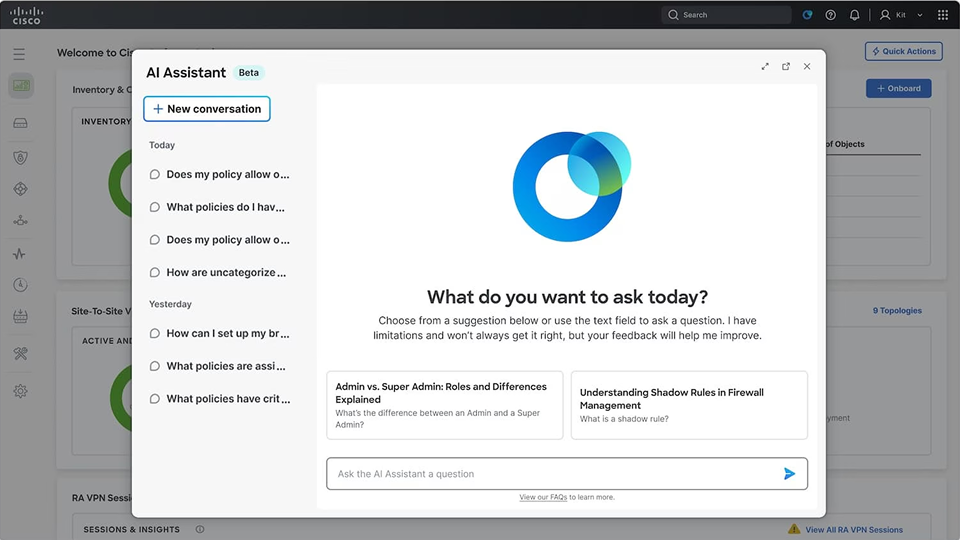
Task: Open the Kit user account dropdown
Action: (901, 15)
